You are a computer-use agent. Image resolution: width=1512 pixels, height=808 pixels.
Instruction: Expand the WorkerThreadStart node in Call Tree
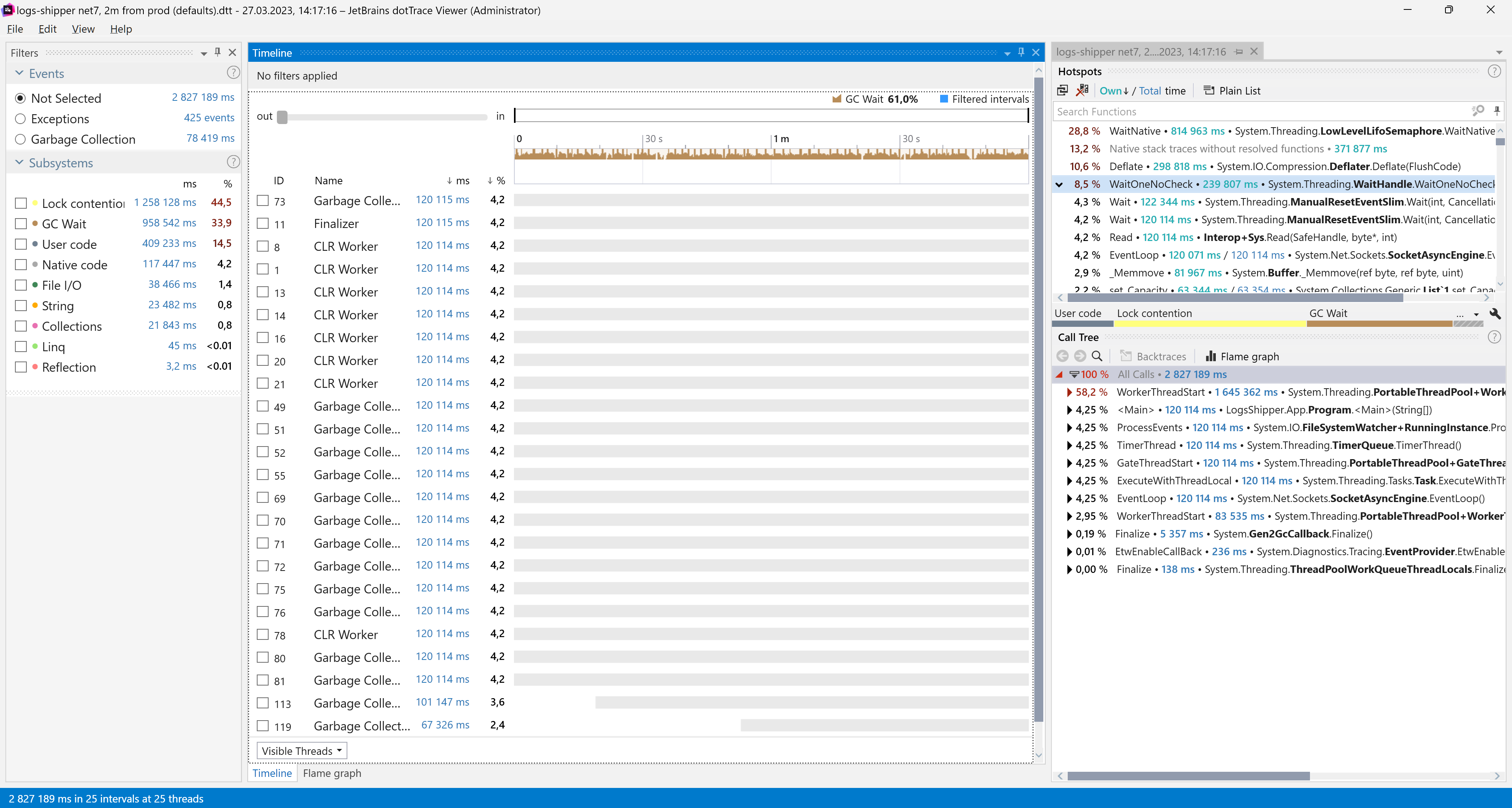click(1069, 393)
